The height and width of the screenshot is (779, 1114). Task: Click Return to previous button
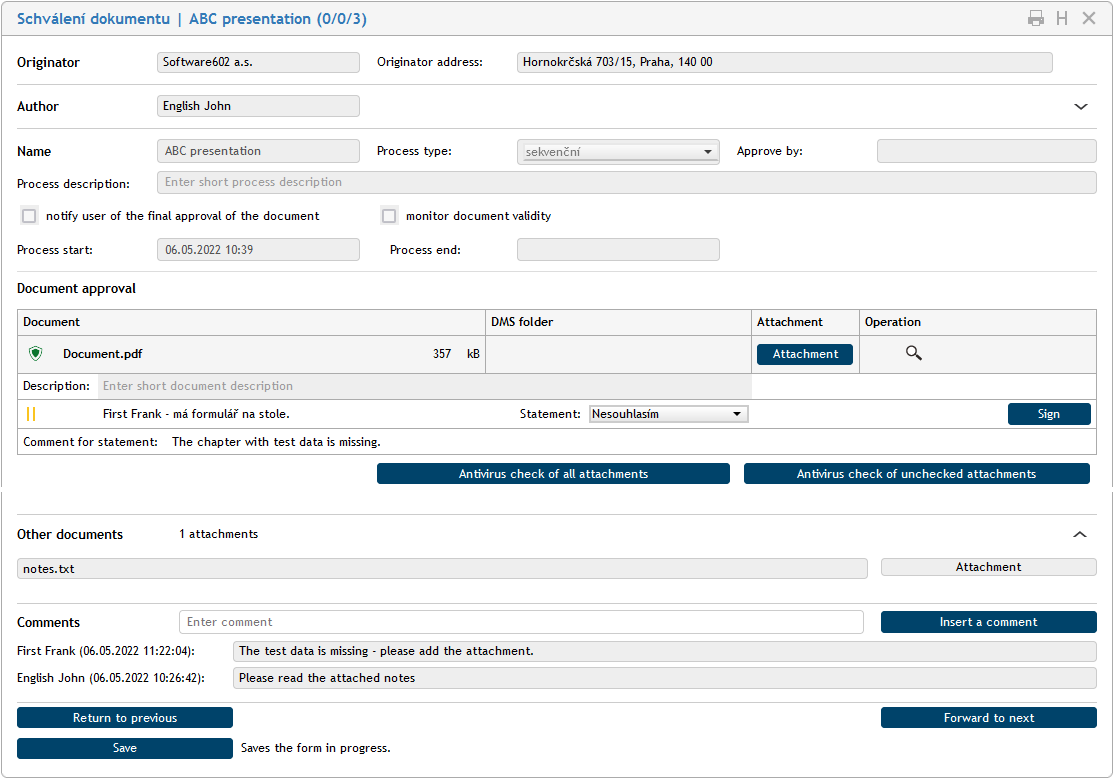click(x=125, y=718)
